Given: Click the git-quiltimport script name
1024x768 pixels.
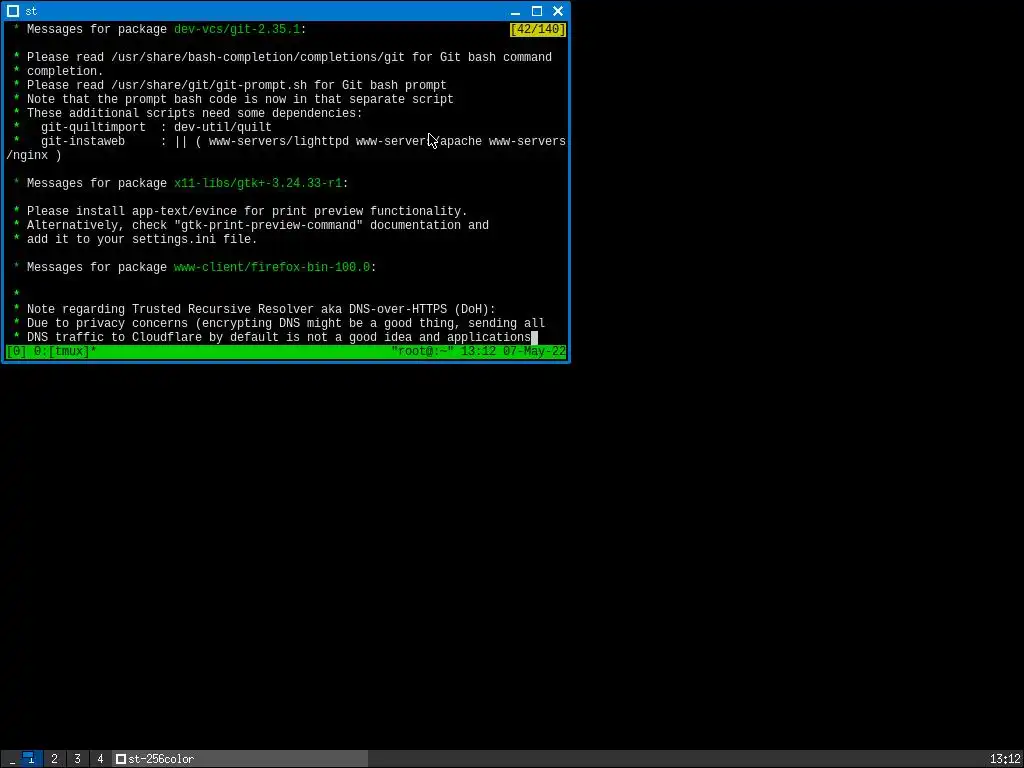Looking at the screenshot, I should [93, 127].
